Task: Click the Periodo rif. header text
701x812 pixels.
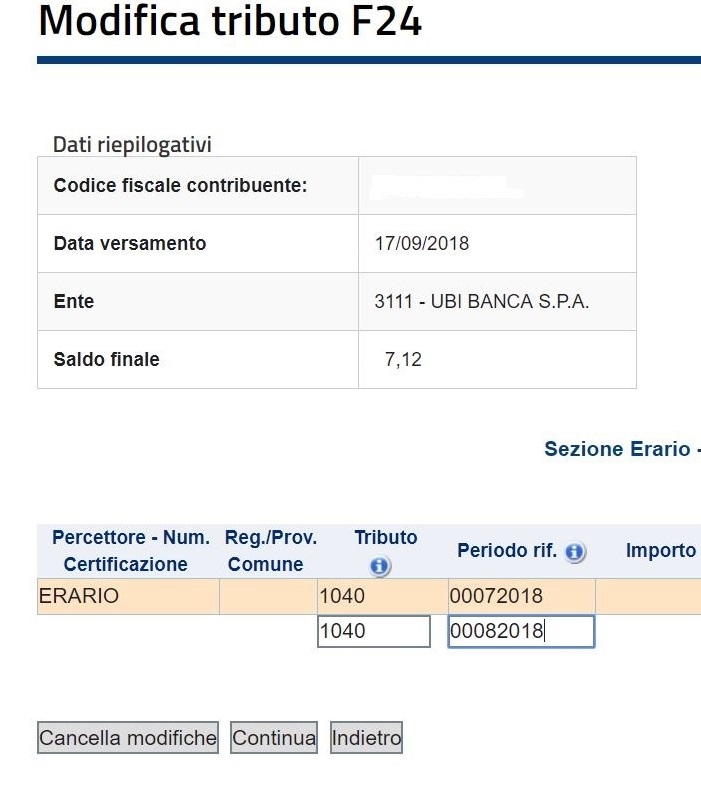Action: 507,550
